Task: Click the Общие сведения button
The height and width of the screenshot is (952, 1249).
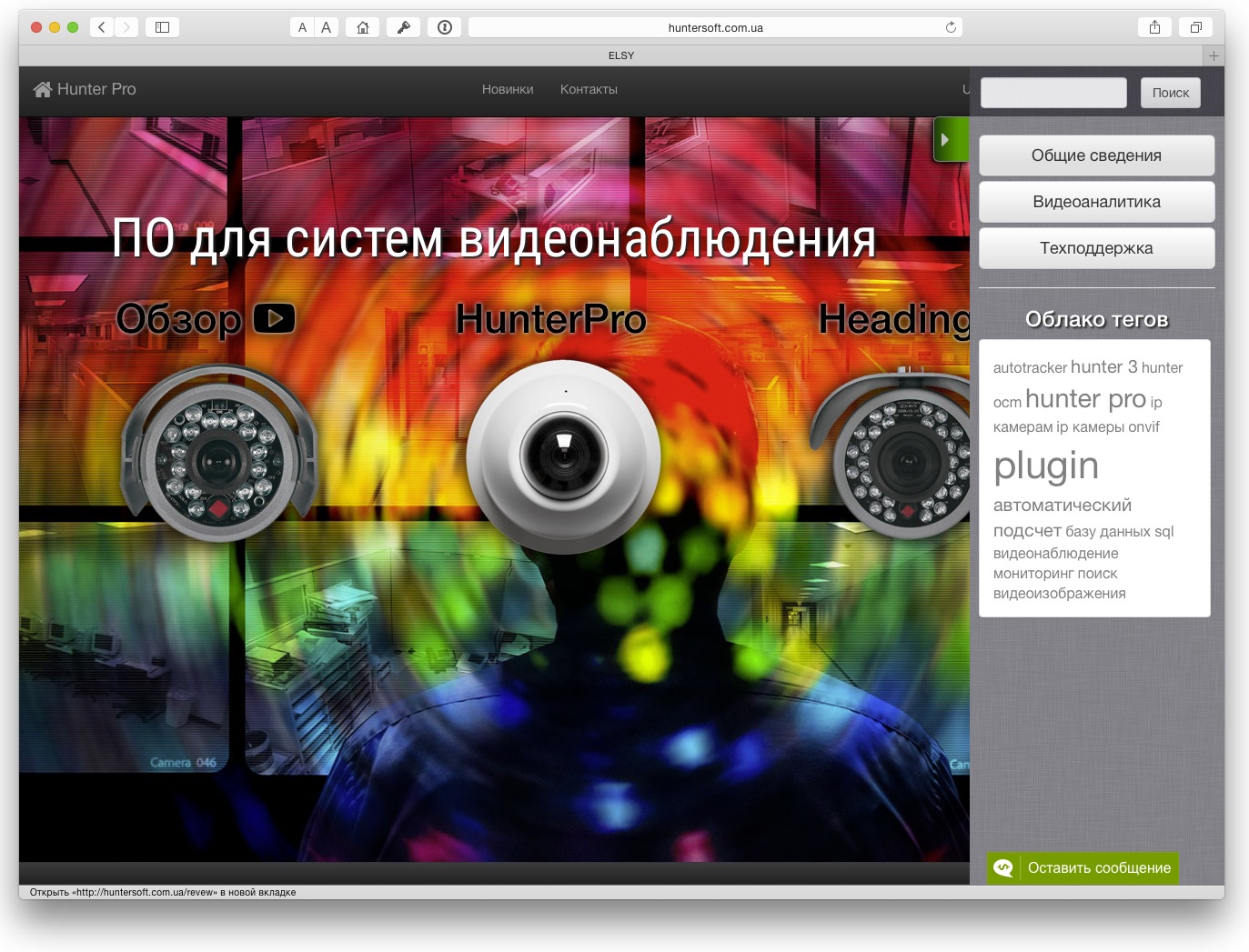Action: click(x=1096, y=155)
